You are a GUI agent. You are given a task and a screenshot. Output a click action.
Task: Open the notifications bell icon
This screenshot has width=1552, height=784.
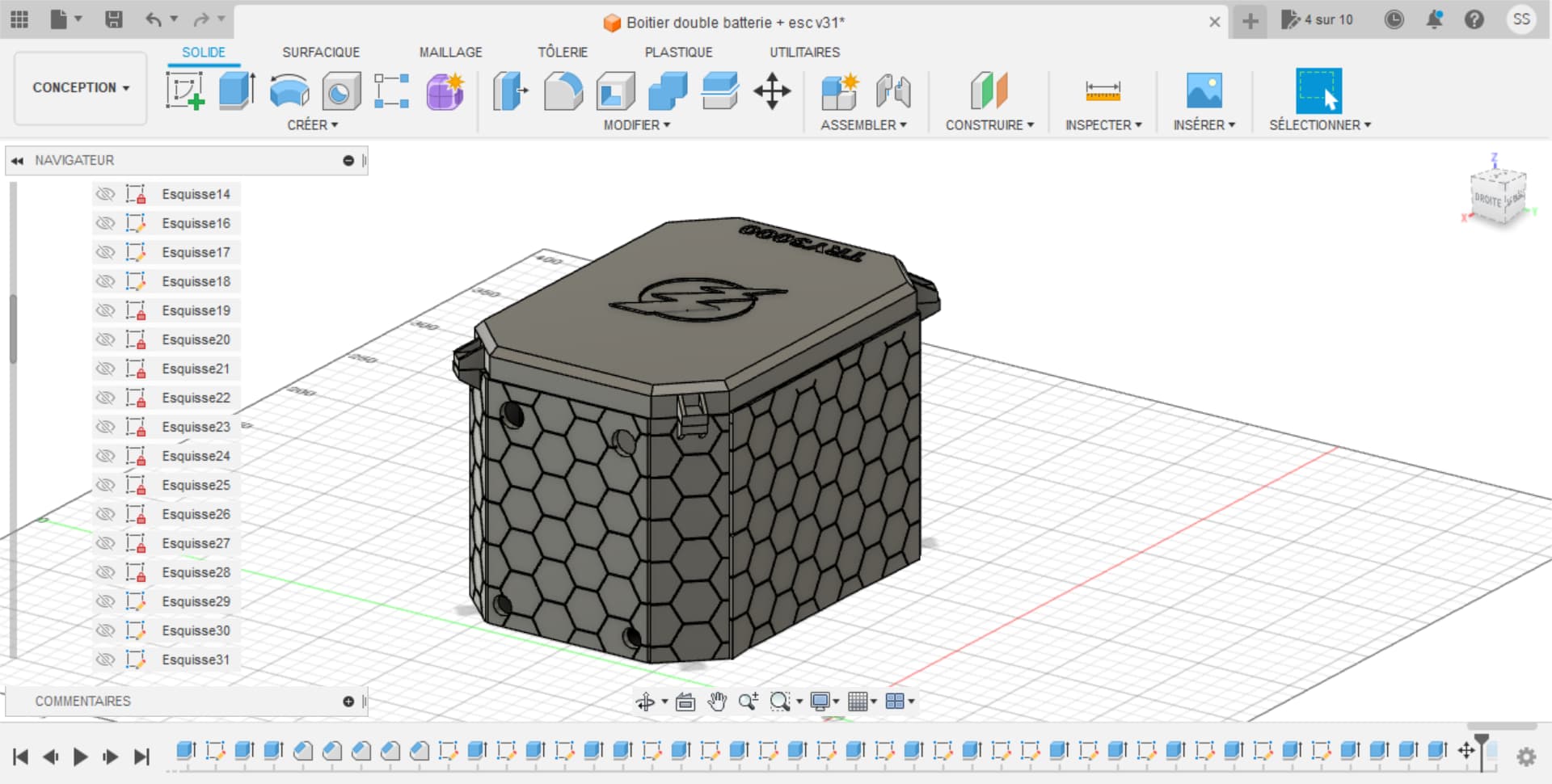point(1435,19)
